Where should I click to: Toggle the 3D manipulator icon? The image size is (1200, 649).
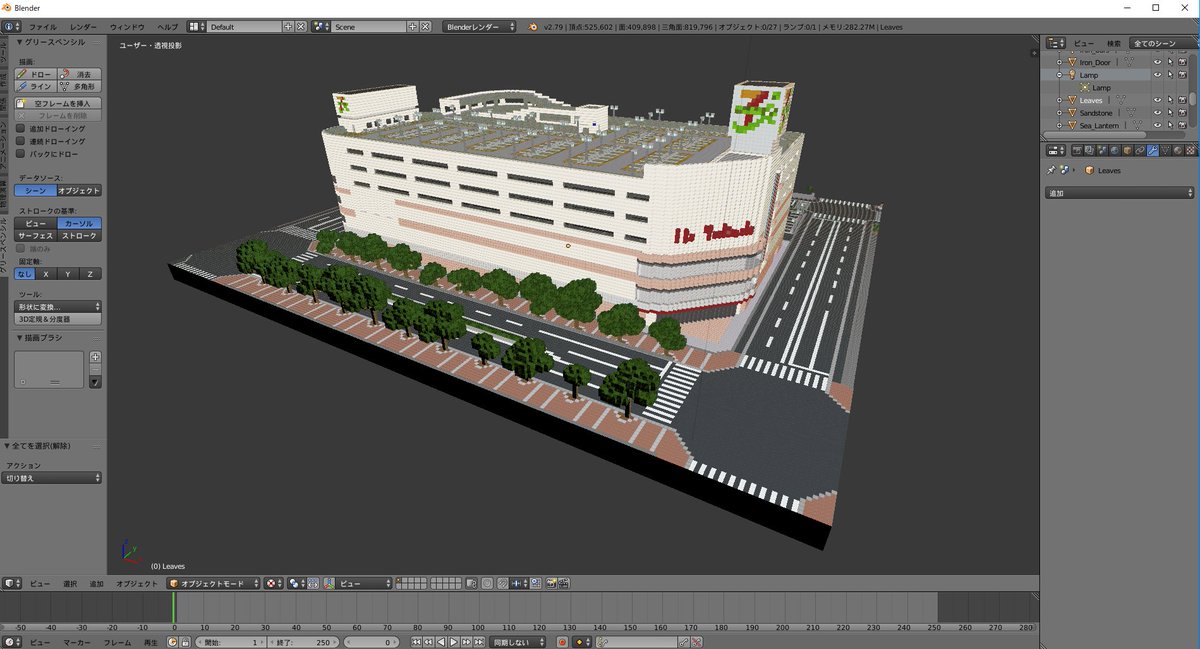click(x=328, y=583)
